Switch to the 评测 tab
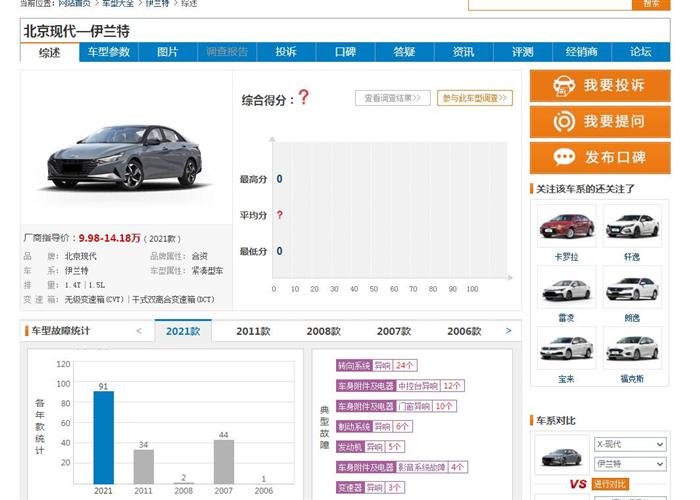 [523, 52]
